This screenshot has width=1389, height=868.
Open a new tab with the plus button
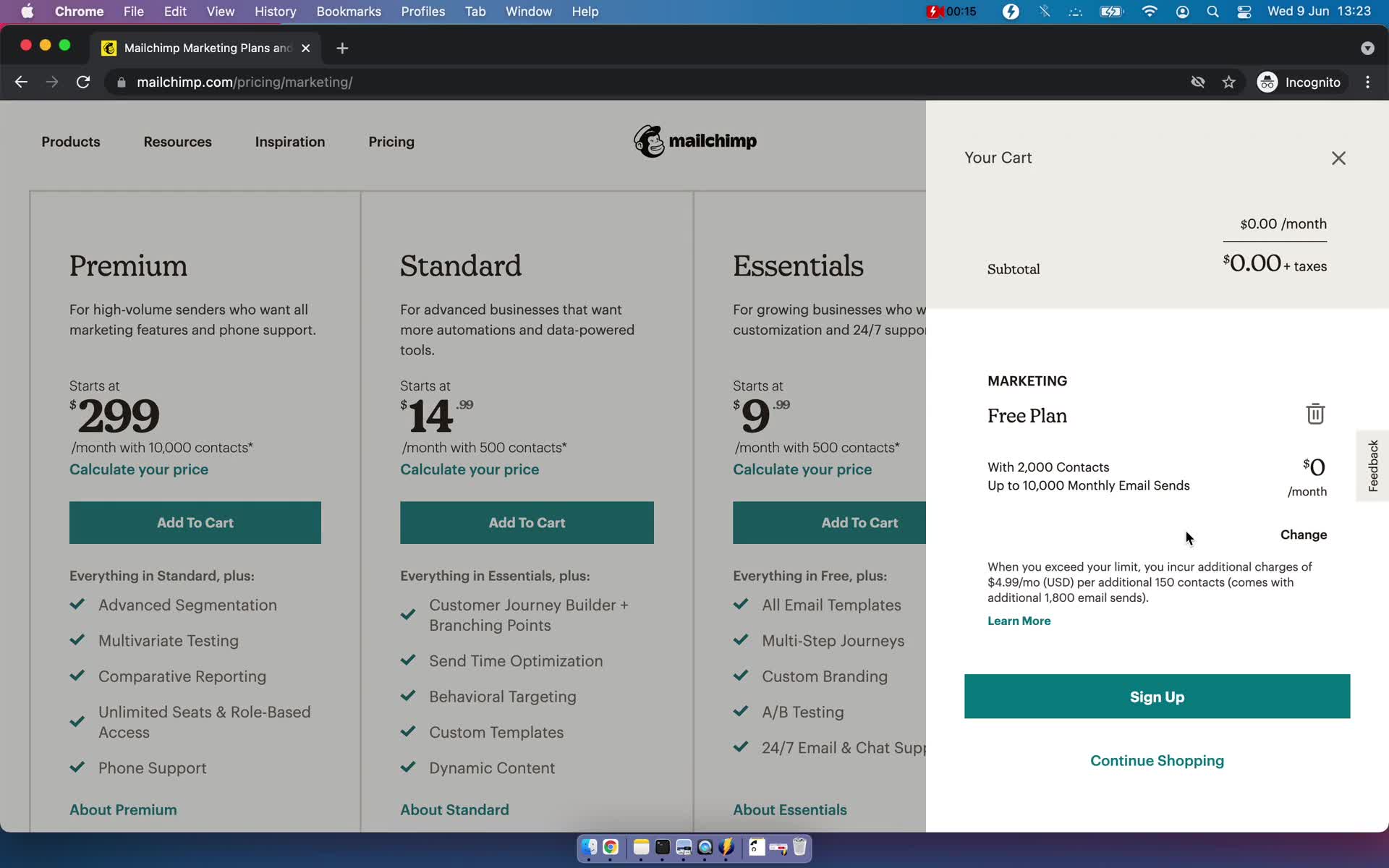point(342,48)
